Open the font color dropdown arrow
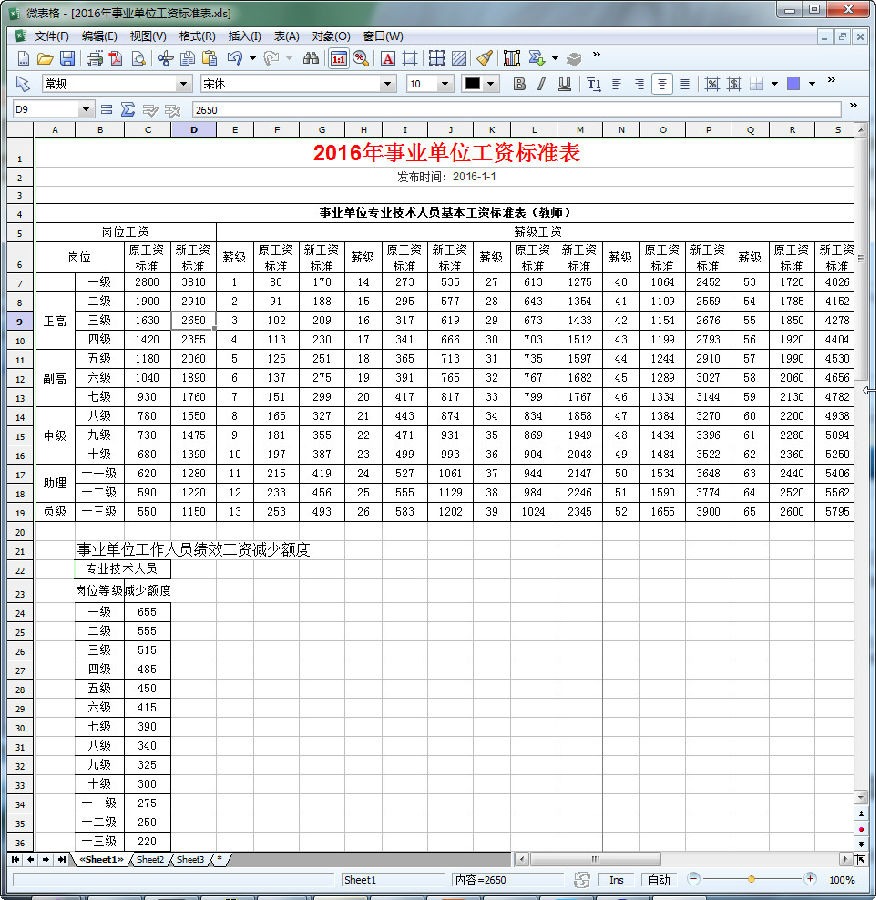Screen dimensions: 876x900 pyautogui.click(x=490, y=84)
